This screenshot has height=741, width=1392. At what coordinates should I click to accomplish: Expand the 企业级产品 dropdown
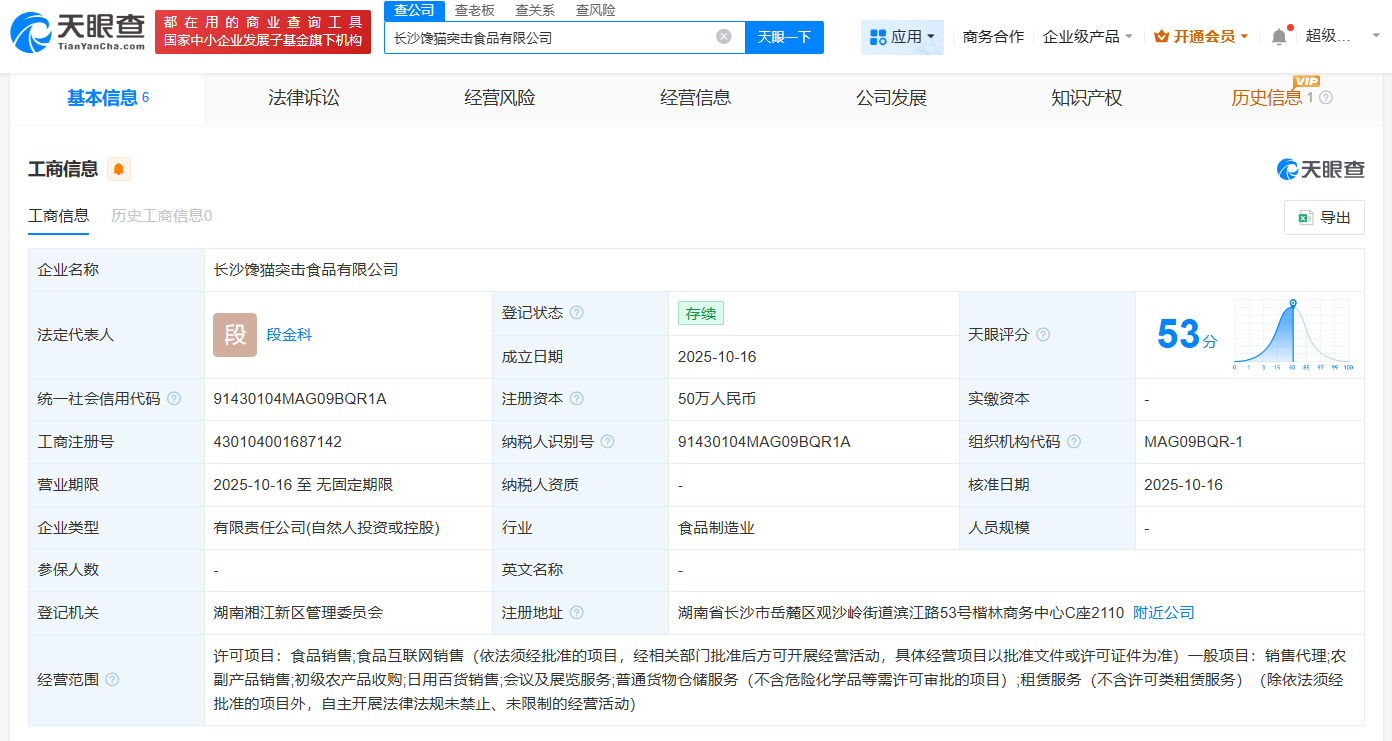tap(1088, 37)
